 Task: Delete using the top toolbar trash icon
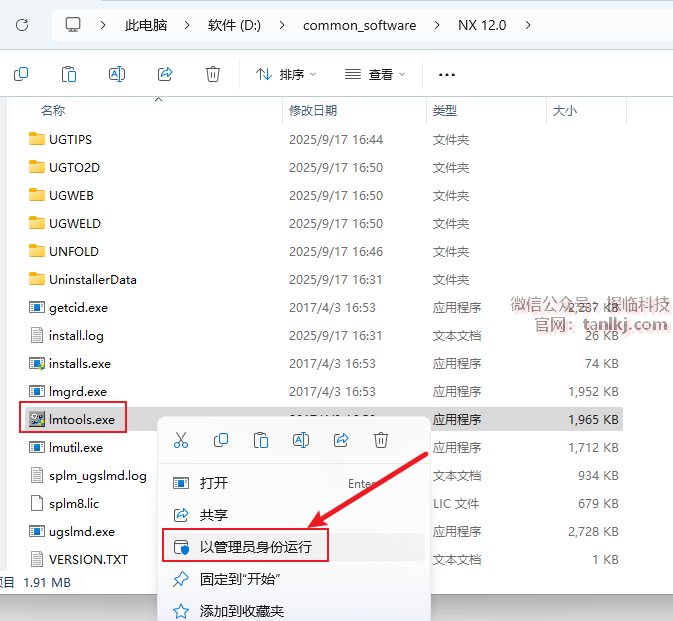point(213,74)
